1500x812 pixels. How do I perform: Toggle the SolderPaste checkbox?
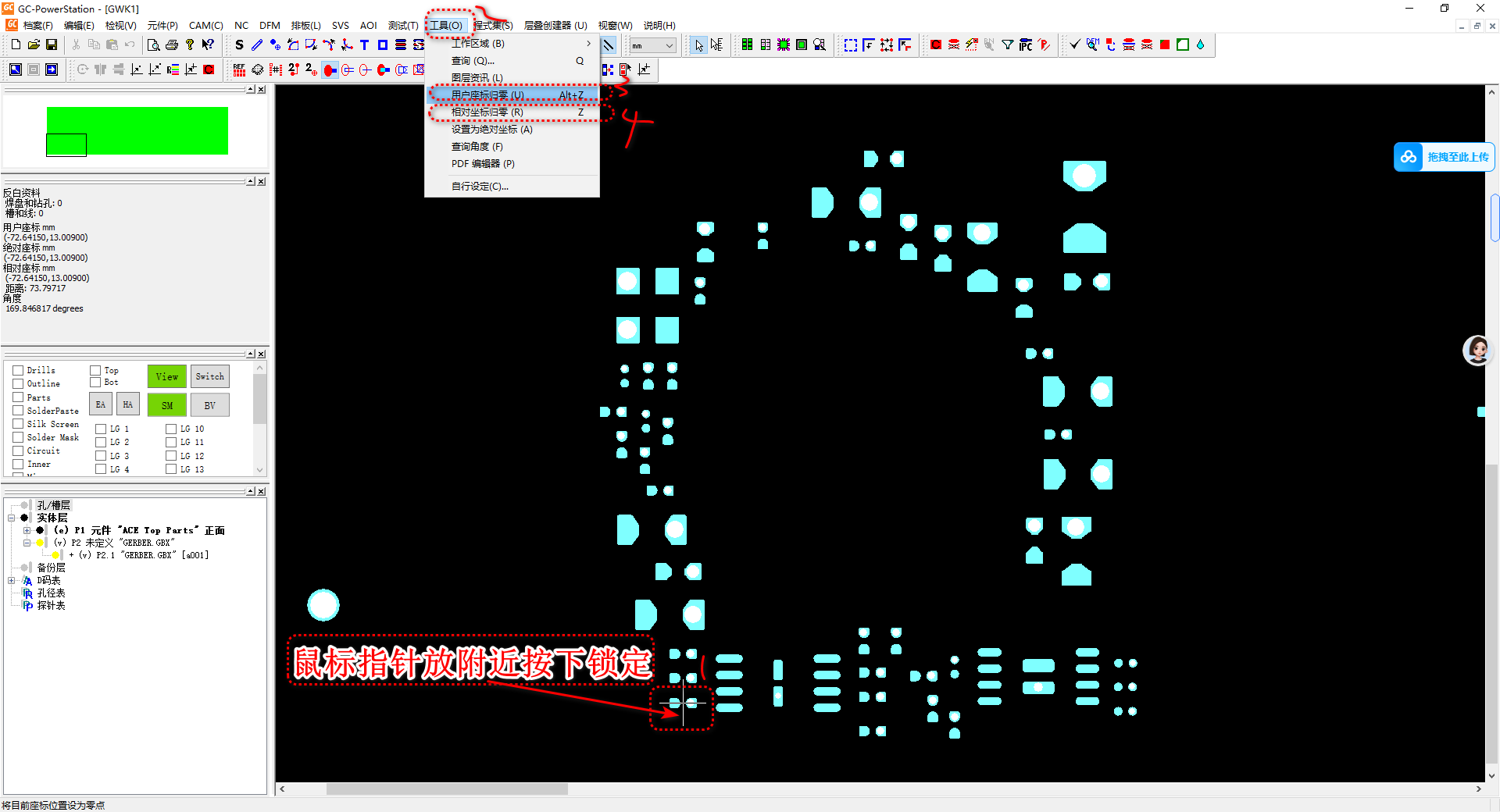(18, 411)
